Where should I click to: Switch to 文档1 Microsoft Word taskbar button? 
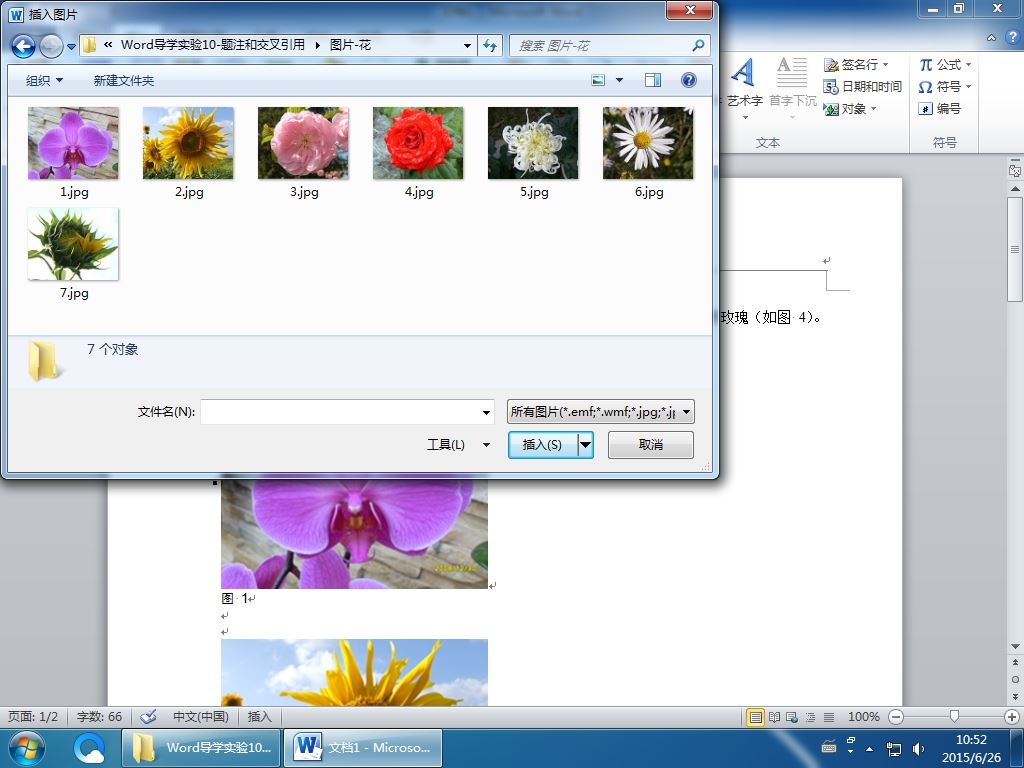[x=363, y=748]
